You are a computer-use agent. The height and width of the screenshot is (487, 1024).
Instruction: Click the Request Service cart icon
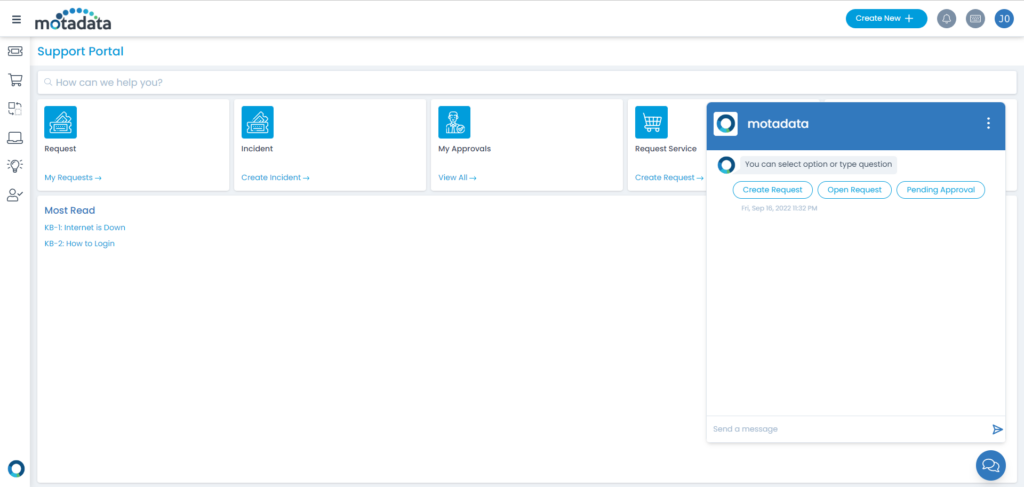[x=651, y=122]
